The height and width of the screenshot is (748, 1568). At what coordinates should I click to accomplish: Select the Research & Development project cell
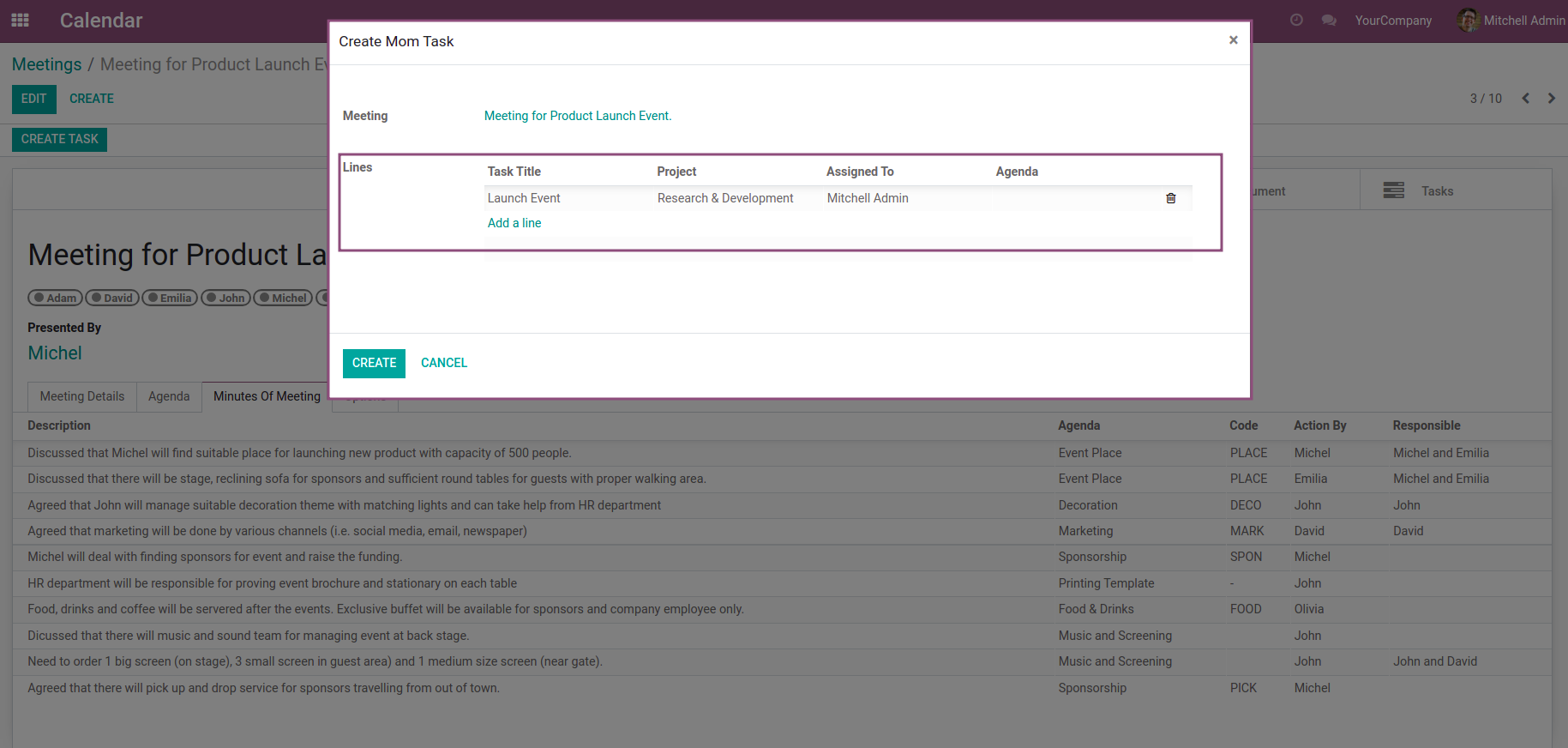(x=725, y=198)
